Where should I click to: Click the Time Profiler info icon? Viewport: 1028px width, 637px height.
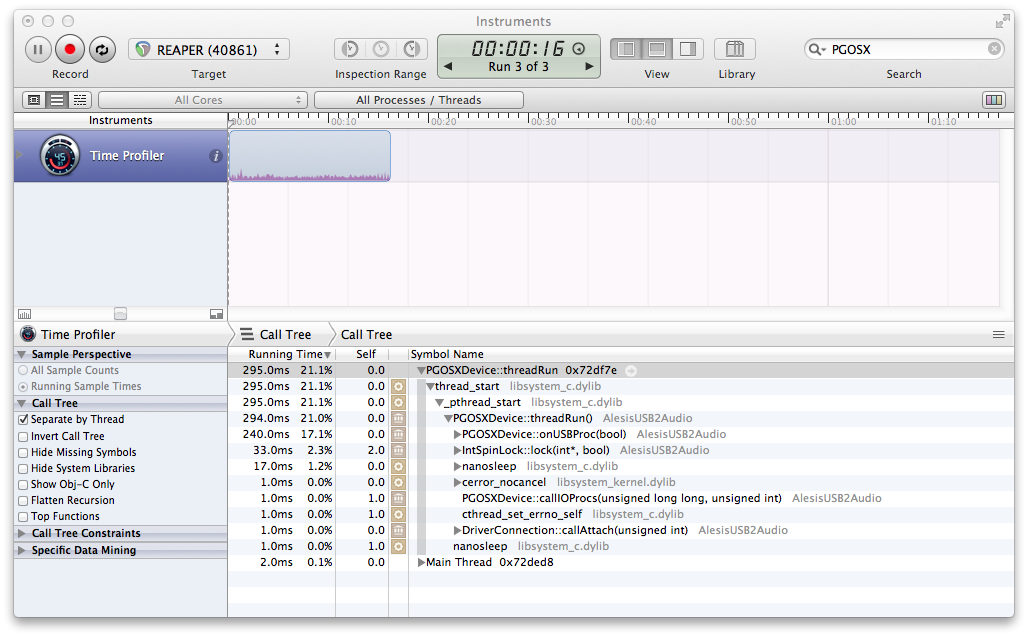[x=215, y=156]
